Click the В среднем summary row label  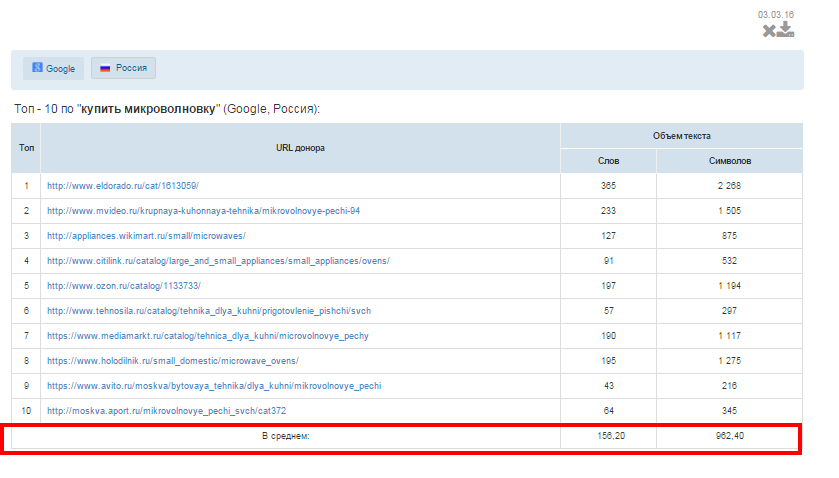coord(286,436)
